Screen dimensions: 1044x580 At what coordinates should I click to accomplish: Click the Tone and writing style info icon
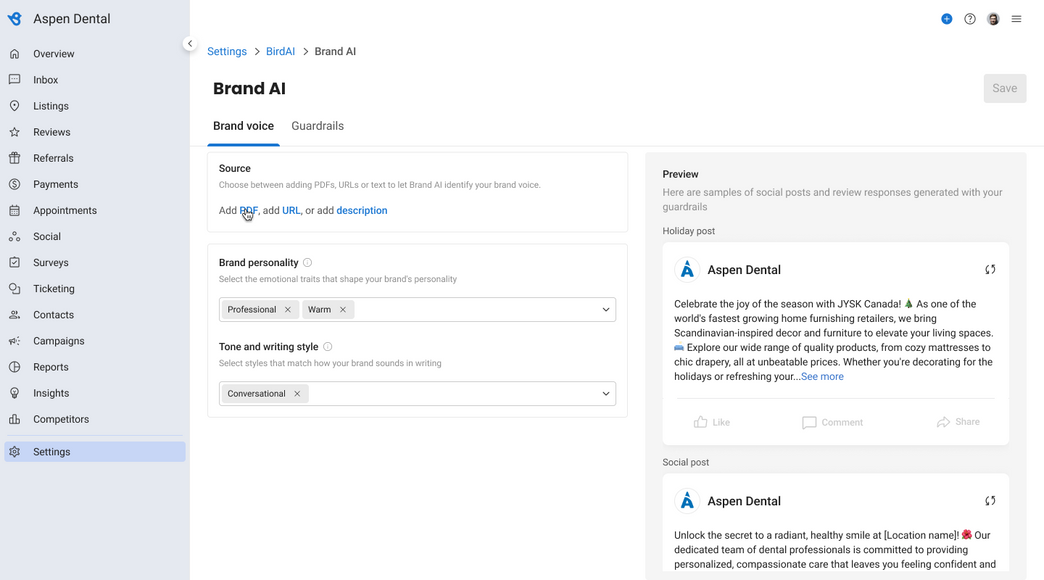(x=327, y=346)
